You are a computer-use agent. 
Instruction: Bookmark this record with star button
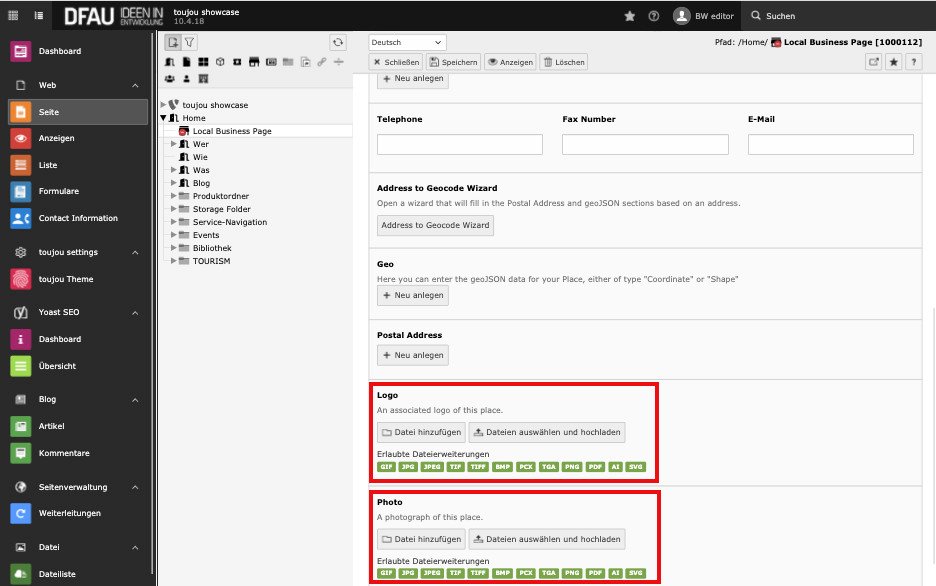(894, 62)
